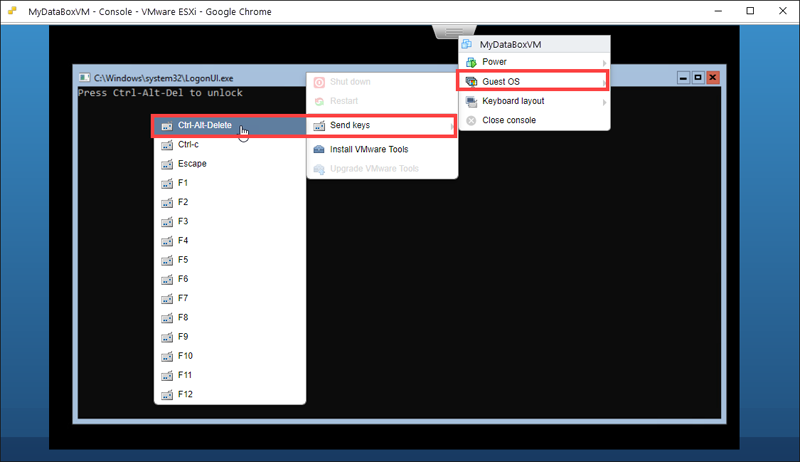Screen dimensions: 800x462
Task: Send the F3 key
Action: point(230,221)
